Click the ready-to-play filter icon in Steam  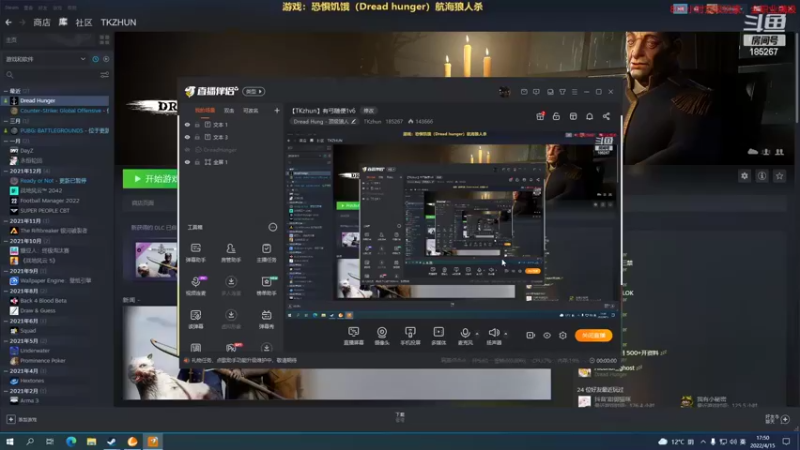[x=106, y=59]
